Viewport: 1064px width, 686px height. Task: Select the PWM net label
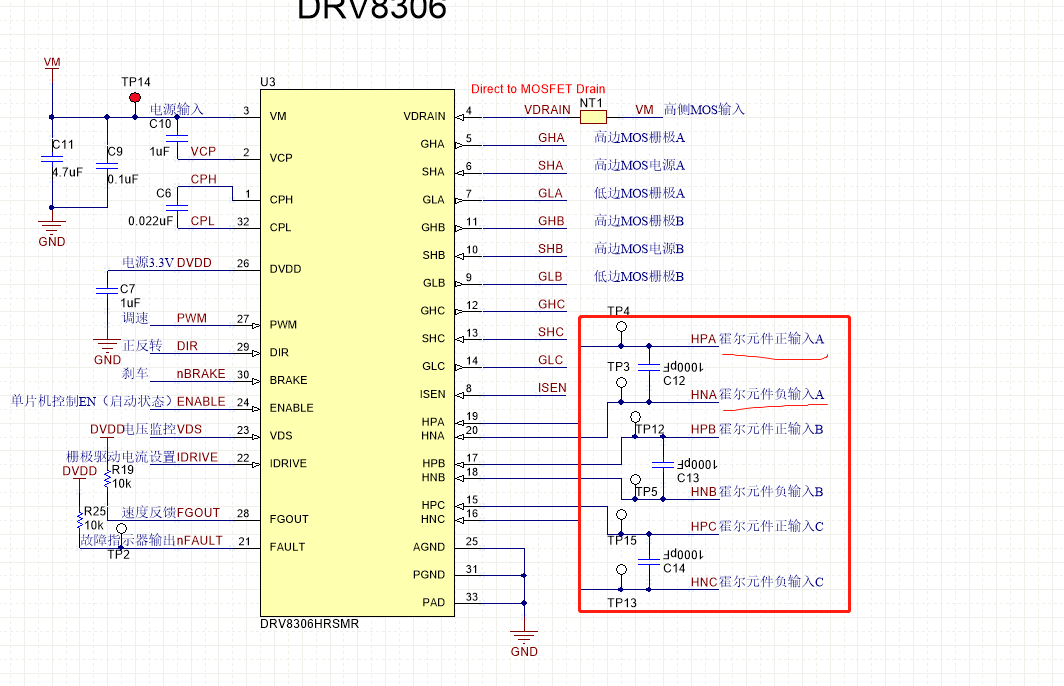click(191, 318)
